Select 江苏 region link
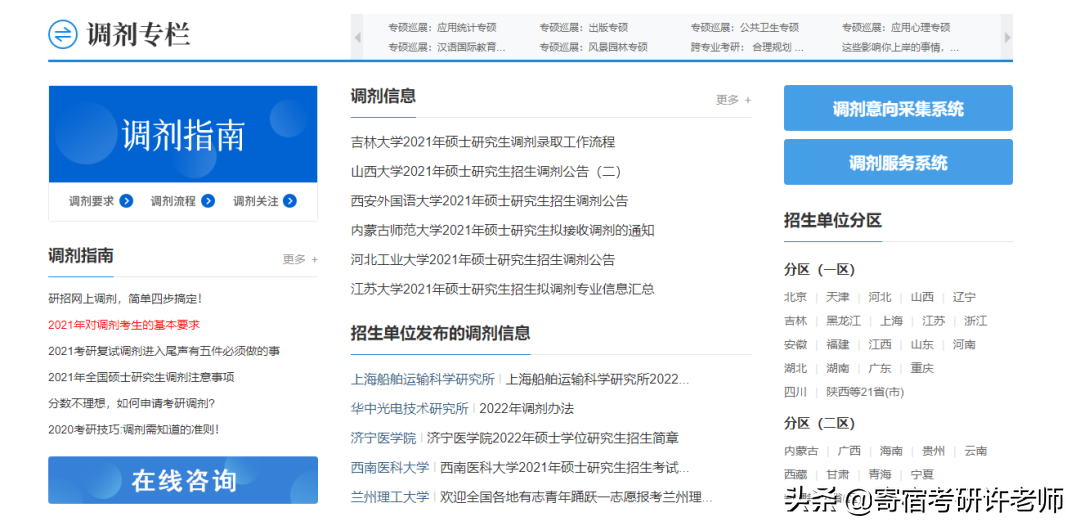The width and height of the screenshot is (1080, 530). [934, 320]
